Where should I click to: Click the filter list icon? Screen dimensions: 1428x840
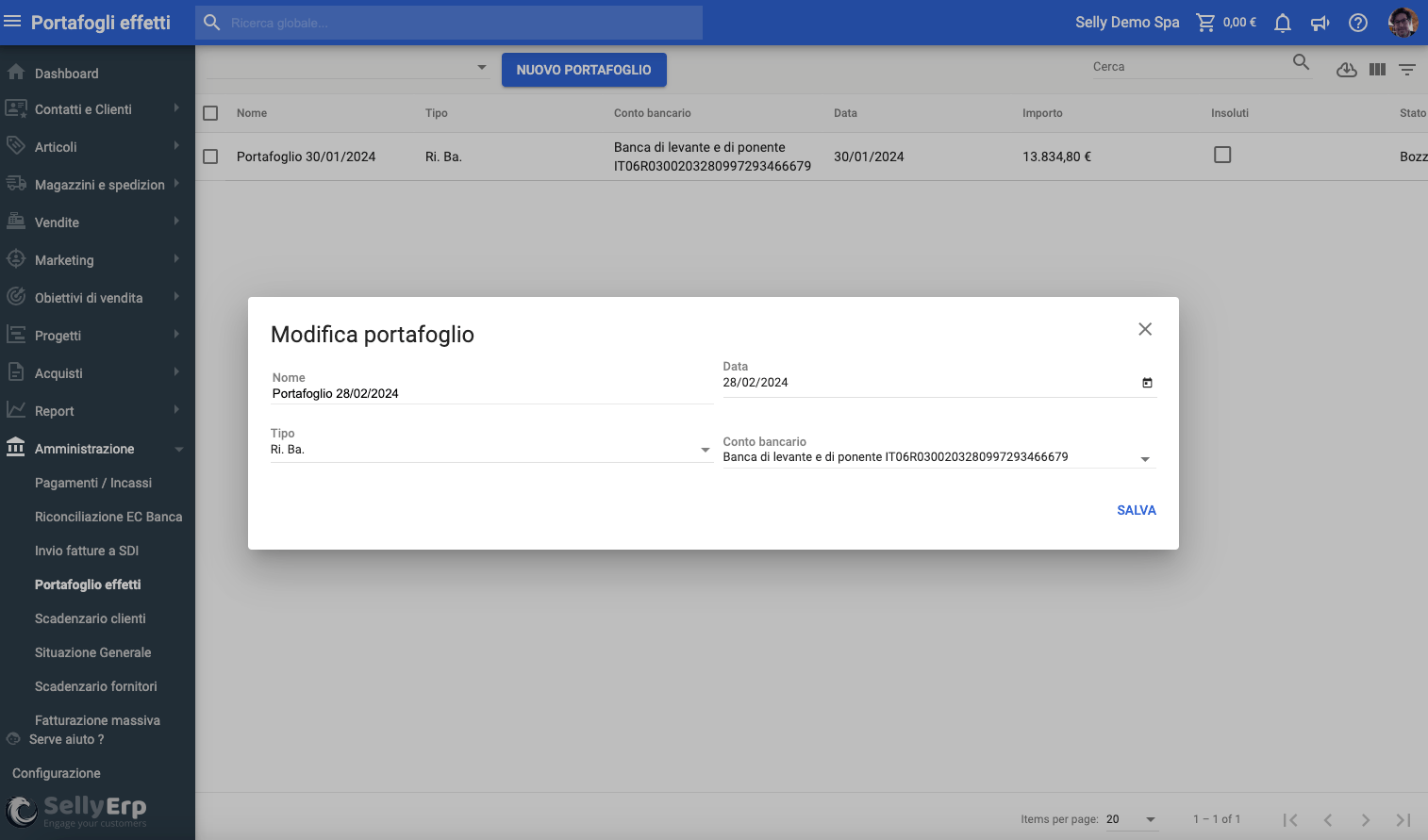pyautogui.click(x=1406, y=70)
